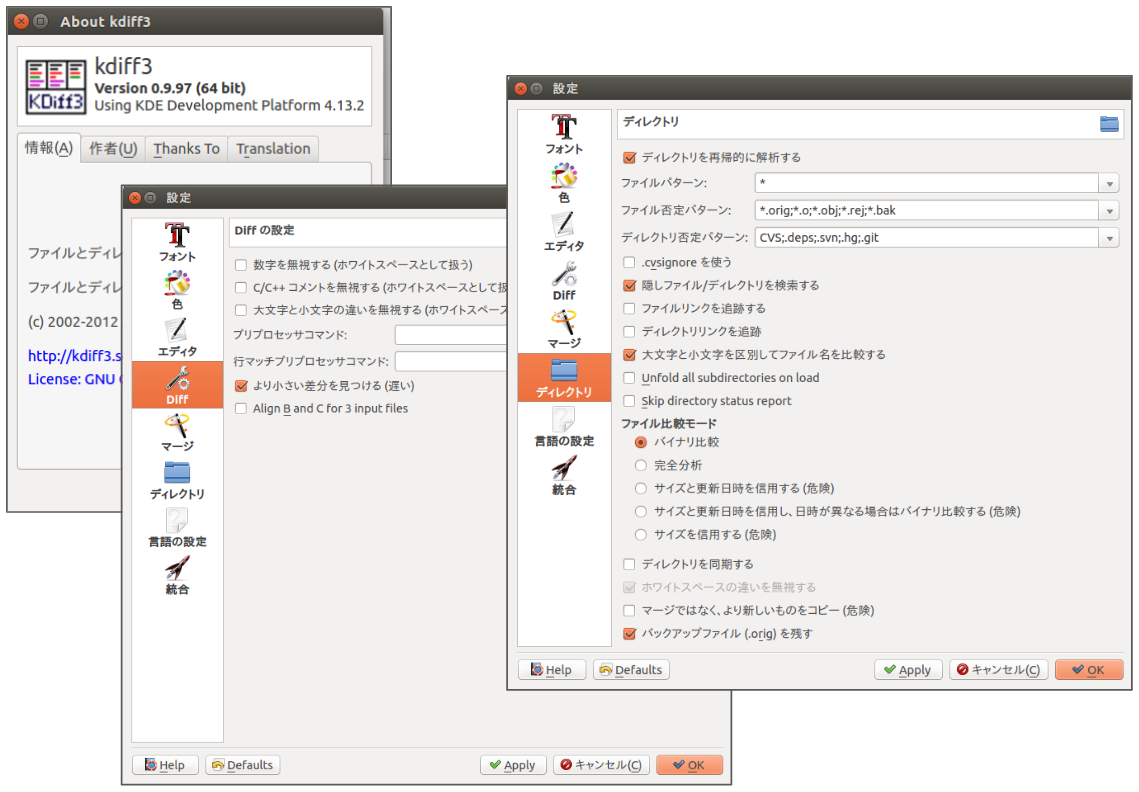Open the Translation tab in About dialog
1139x792 pixels.
click(x=273, y=149)
